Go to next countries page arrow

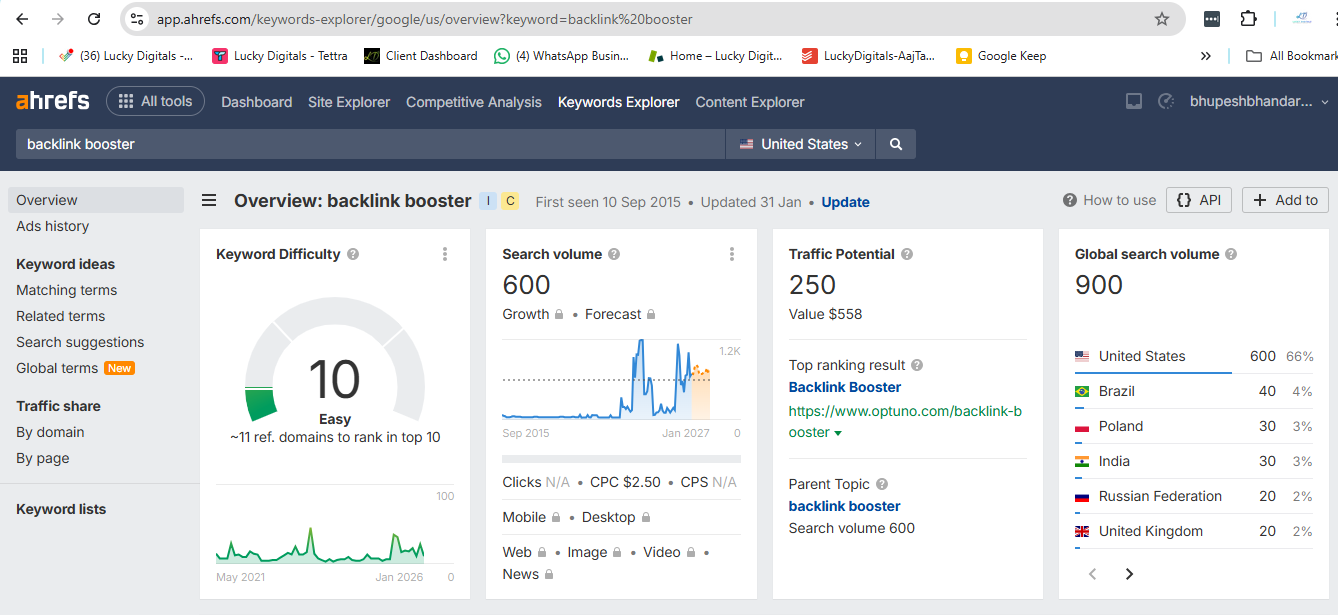[x=1129, y=574]
